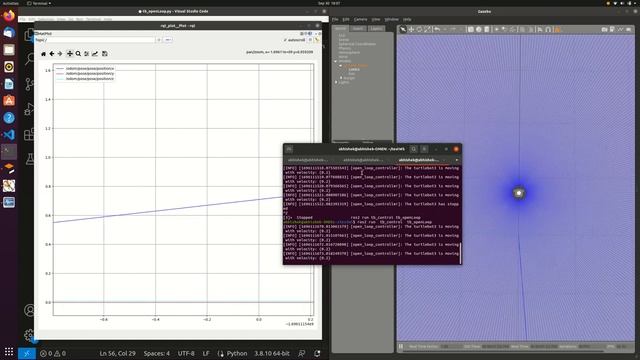Open Firefox from the Ubuntu dock
The width and height of the screenshot is (640, 360).
(x=9, y=16)
